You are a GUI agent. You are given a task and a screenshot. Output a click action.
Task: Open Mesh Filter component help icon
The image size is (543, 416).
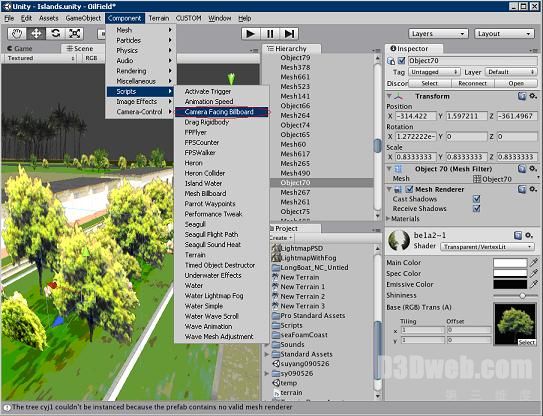[x=522, y=169]
